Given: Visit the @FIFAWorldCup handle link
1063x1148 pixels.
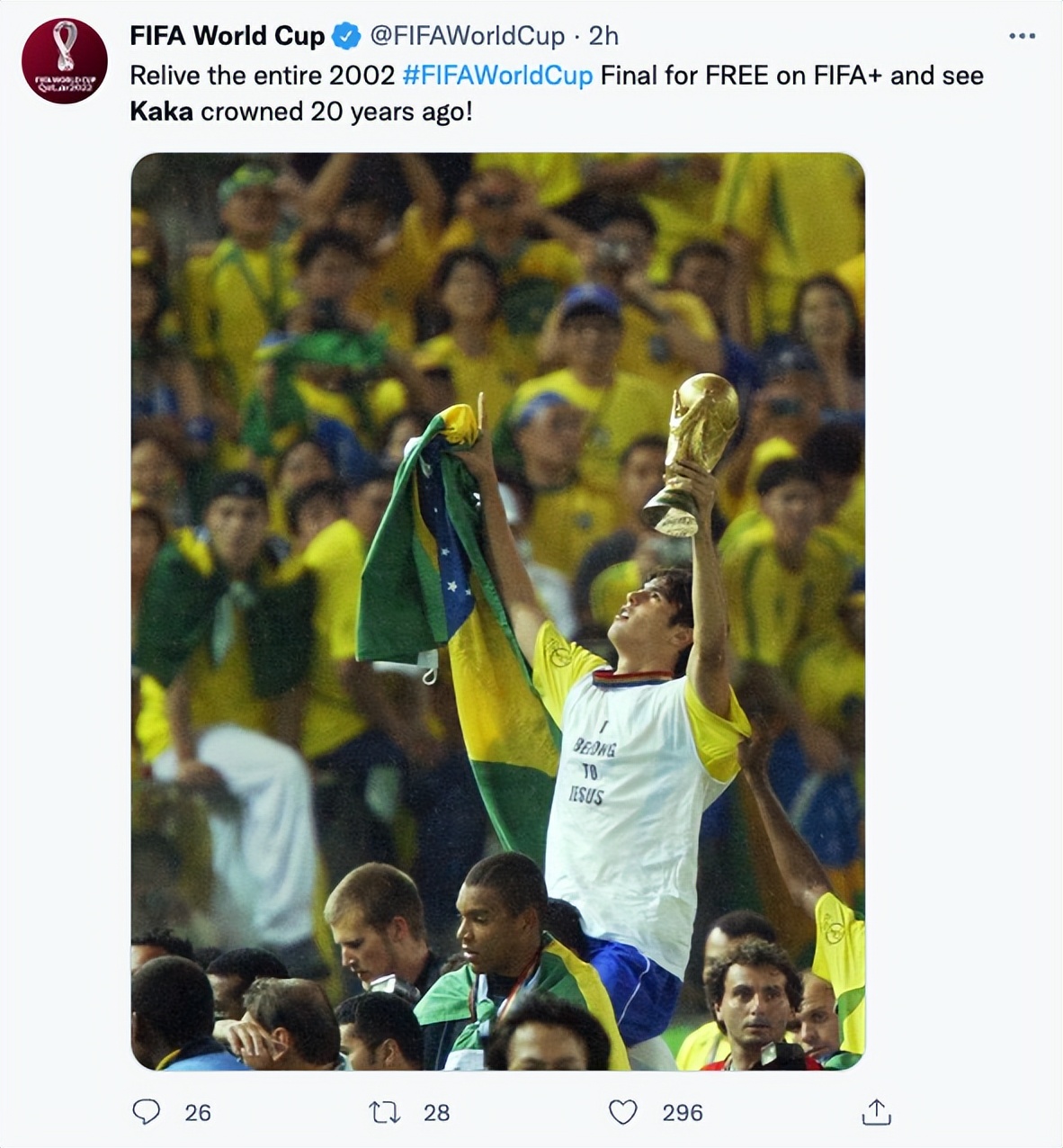Looking at the screenshot, I should click(467, 36).
